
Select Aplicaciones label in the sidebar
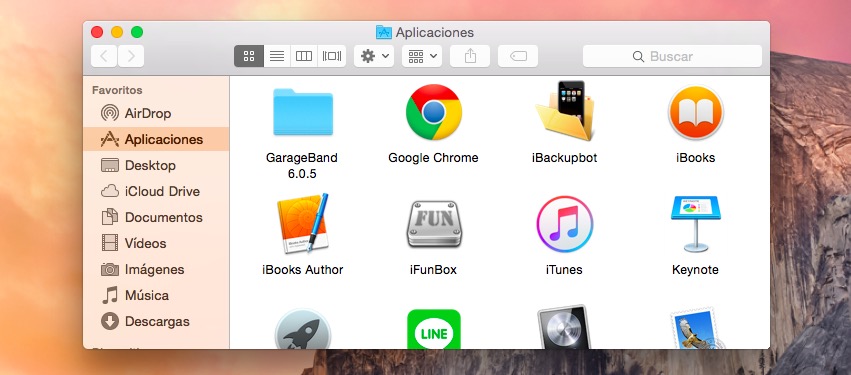coord(164,139)
